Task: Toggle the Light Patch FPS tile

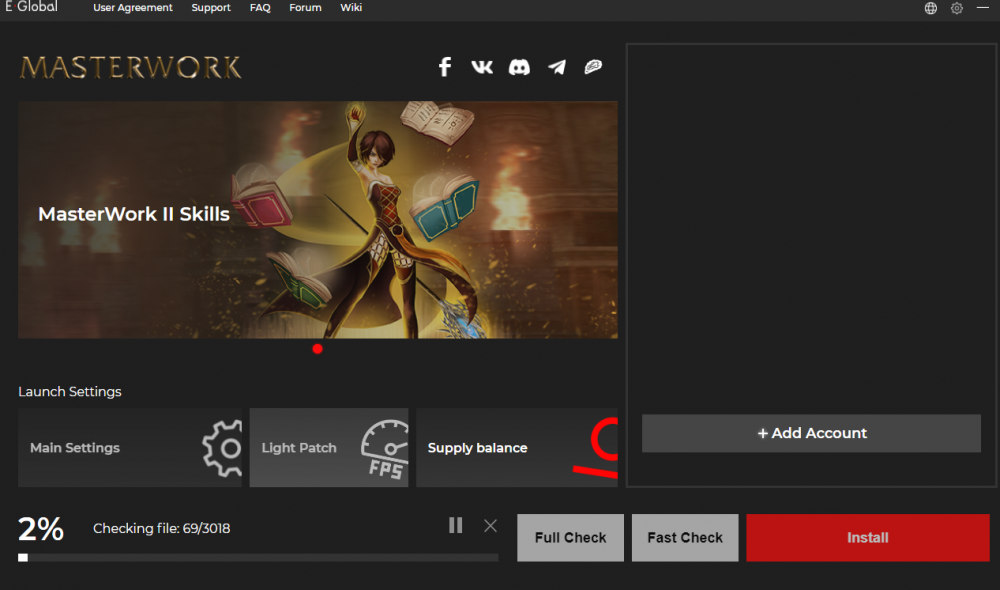Action: [x=329, y=448]
